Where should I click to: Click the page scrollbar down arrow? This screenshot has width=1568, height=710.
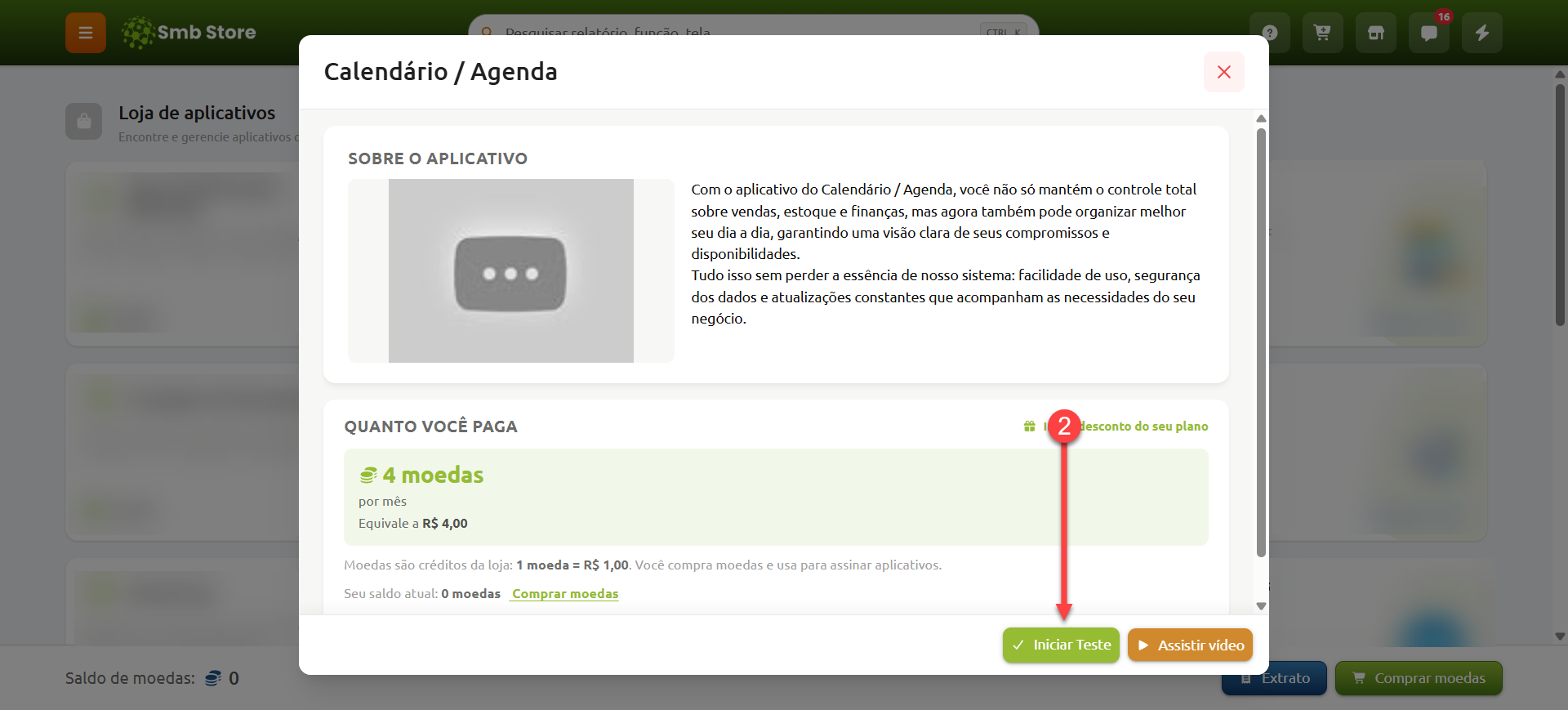point(1561,636)
